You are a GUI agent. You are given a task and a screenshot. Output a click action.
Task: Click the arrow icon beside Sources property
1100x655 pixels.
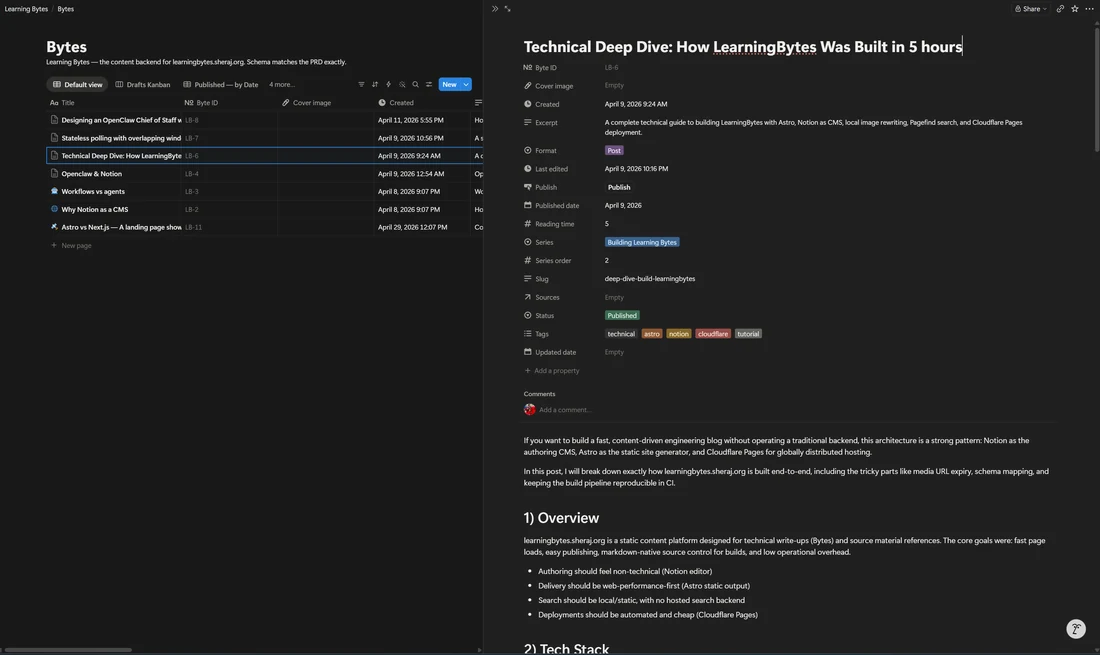(x=528, y=297)
